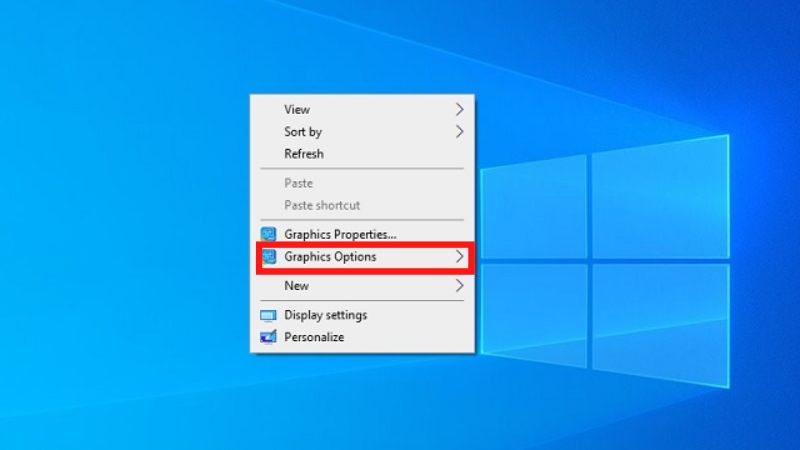Click the Personalize icon

click(268, 337)
